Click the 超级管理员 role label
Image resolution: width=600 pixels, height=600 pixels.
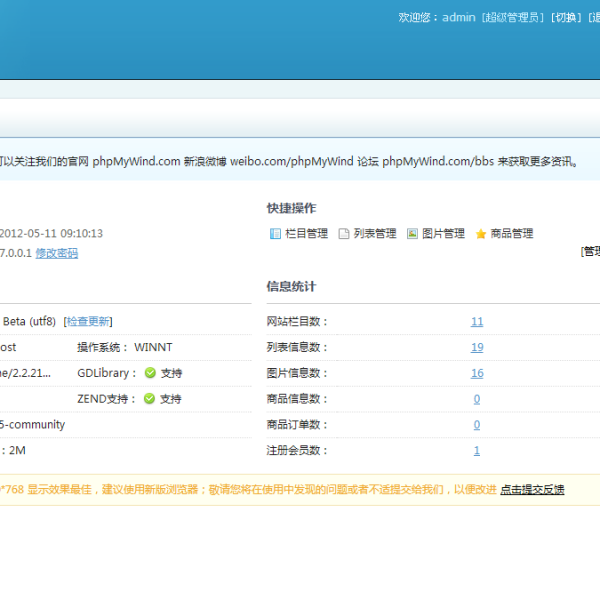point(512,17)
